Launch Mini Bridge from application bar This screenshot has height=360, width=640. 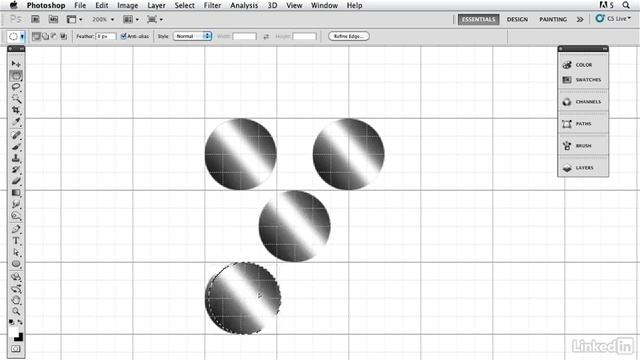point(53,19)
